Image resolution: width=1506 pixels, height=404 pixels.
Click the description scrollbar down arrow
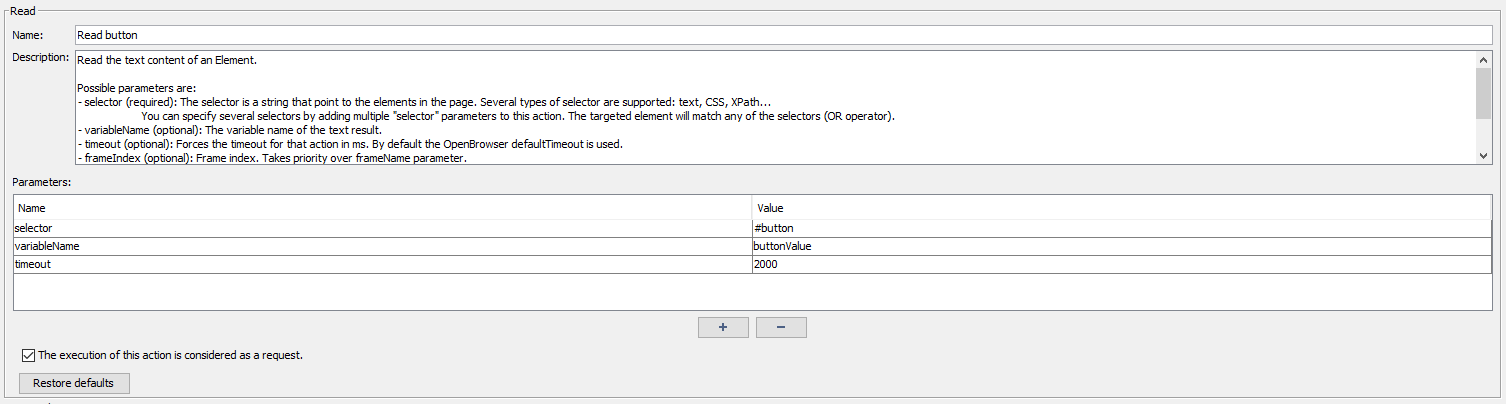(x=1483, y=155)
